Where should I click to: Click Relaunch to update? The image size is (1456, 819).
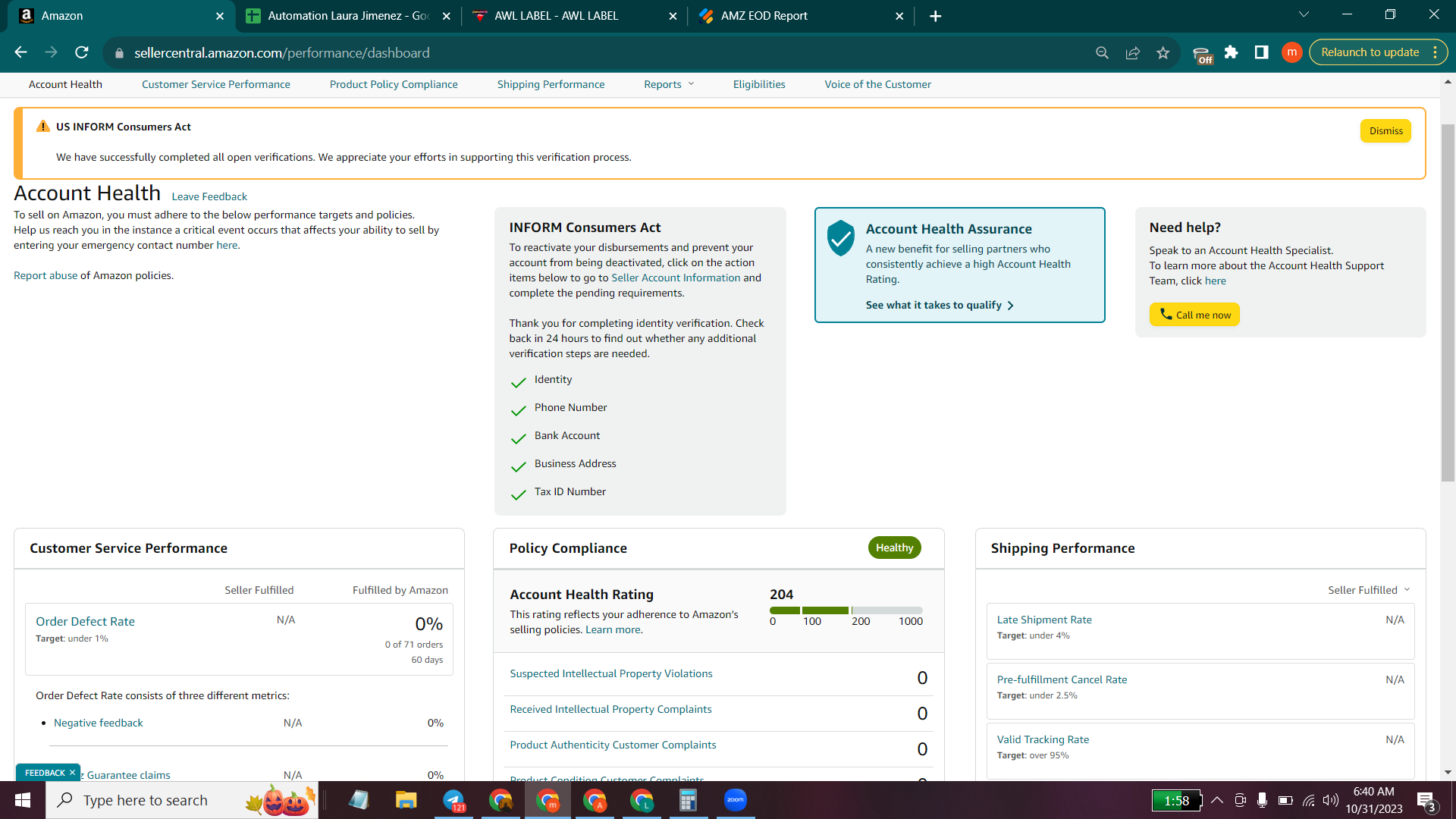tap(1370, 52)
